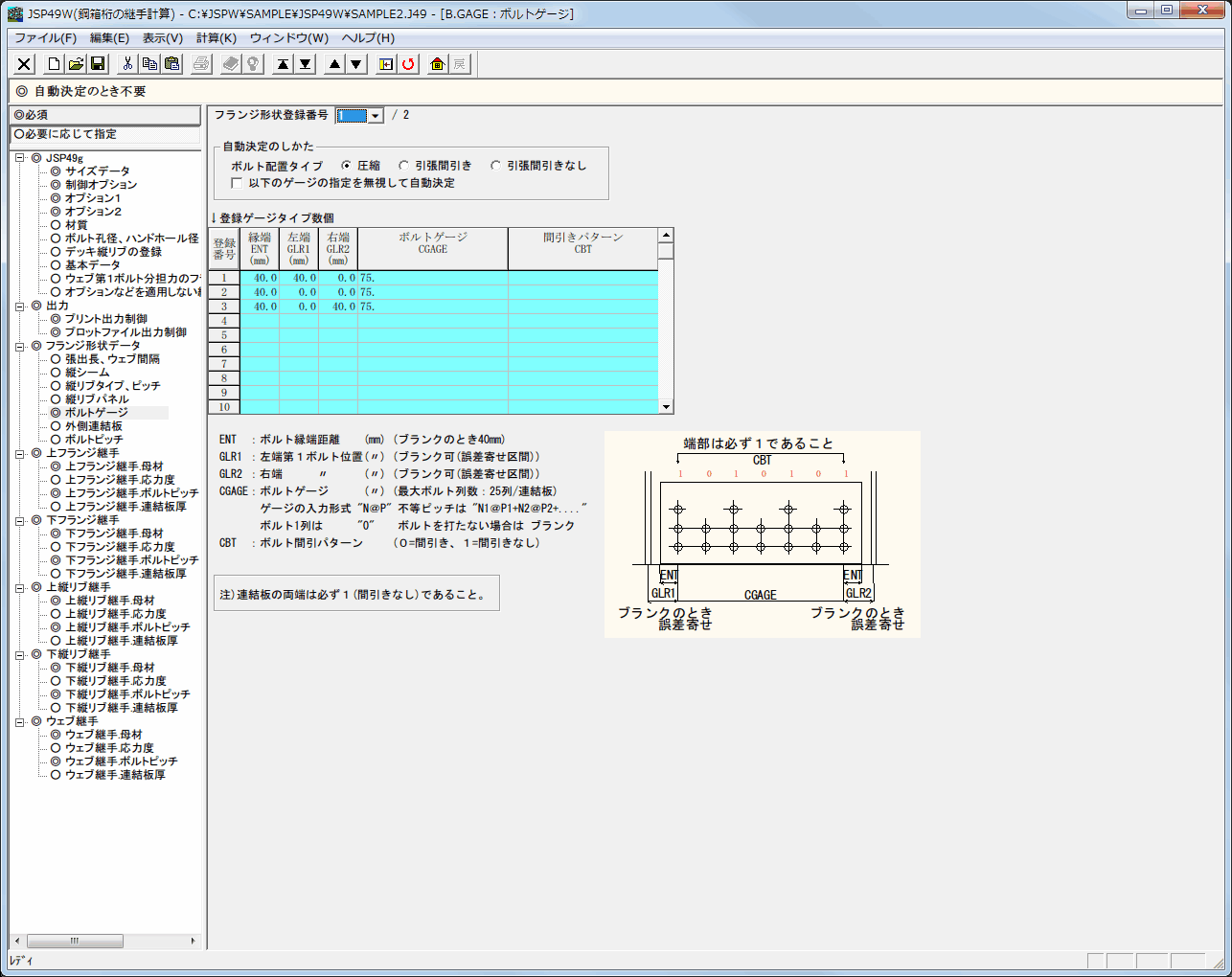Click the tree panel horizontal scrollbar thumb
The height and width of the screenshot is (977, 1232).
coord(75,942)
